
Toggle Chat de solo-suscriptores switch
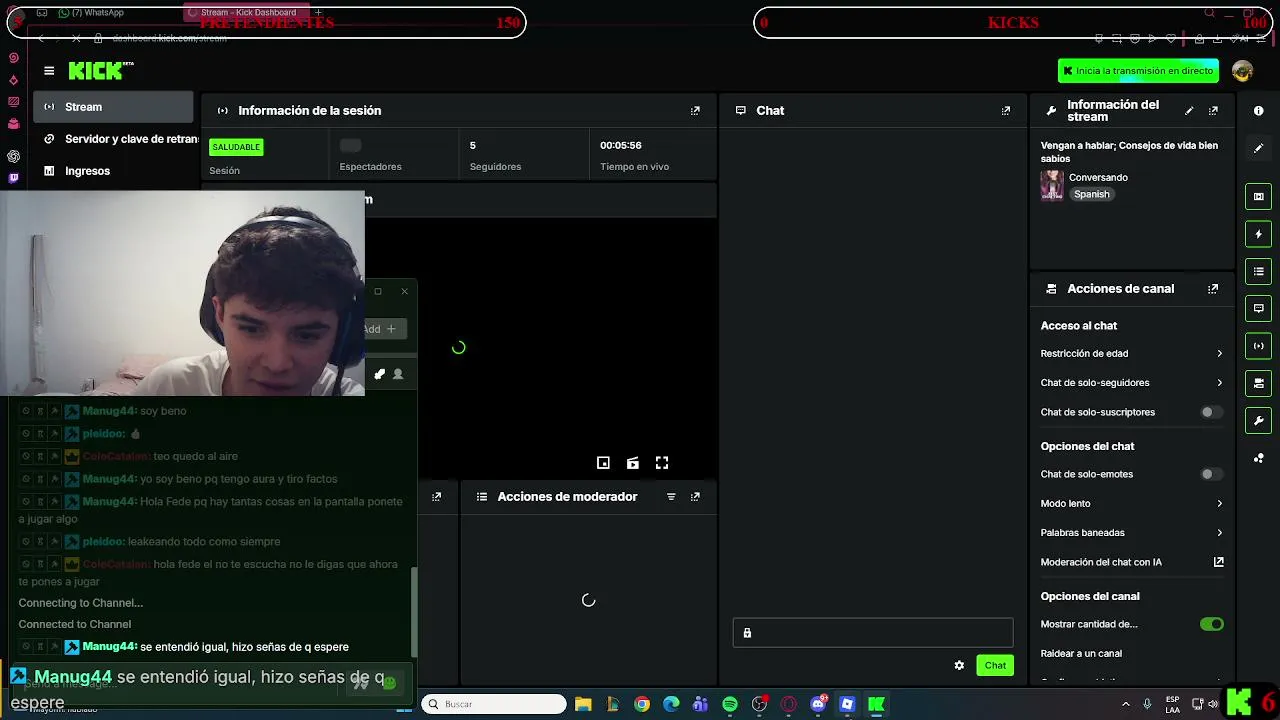[1212, 412]
